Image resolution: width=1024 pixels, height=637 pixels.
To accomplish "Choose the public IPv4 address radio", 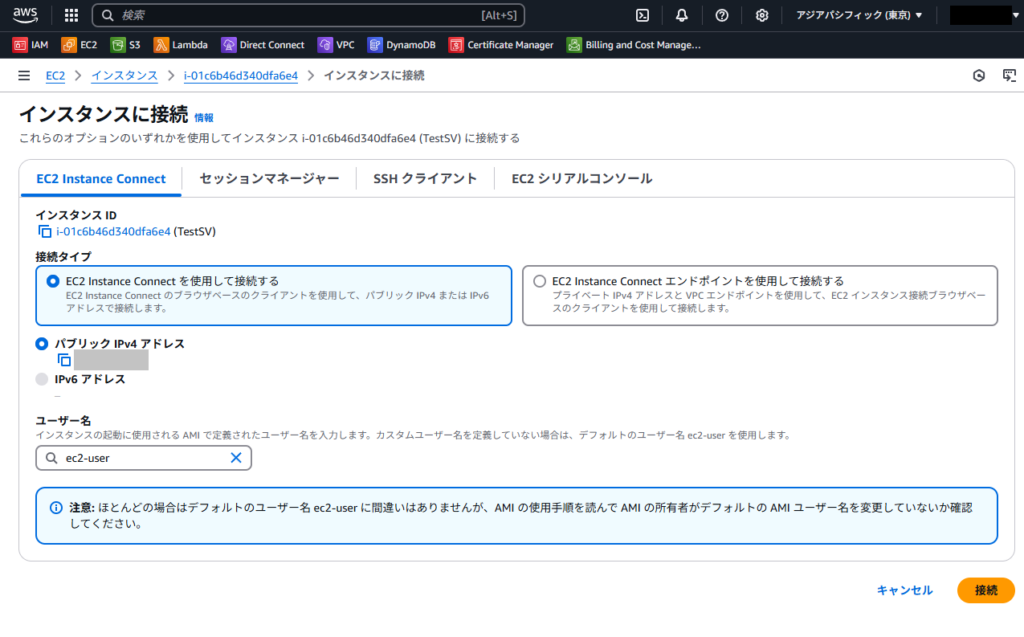I will click(42, 344).
